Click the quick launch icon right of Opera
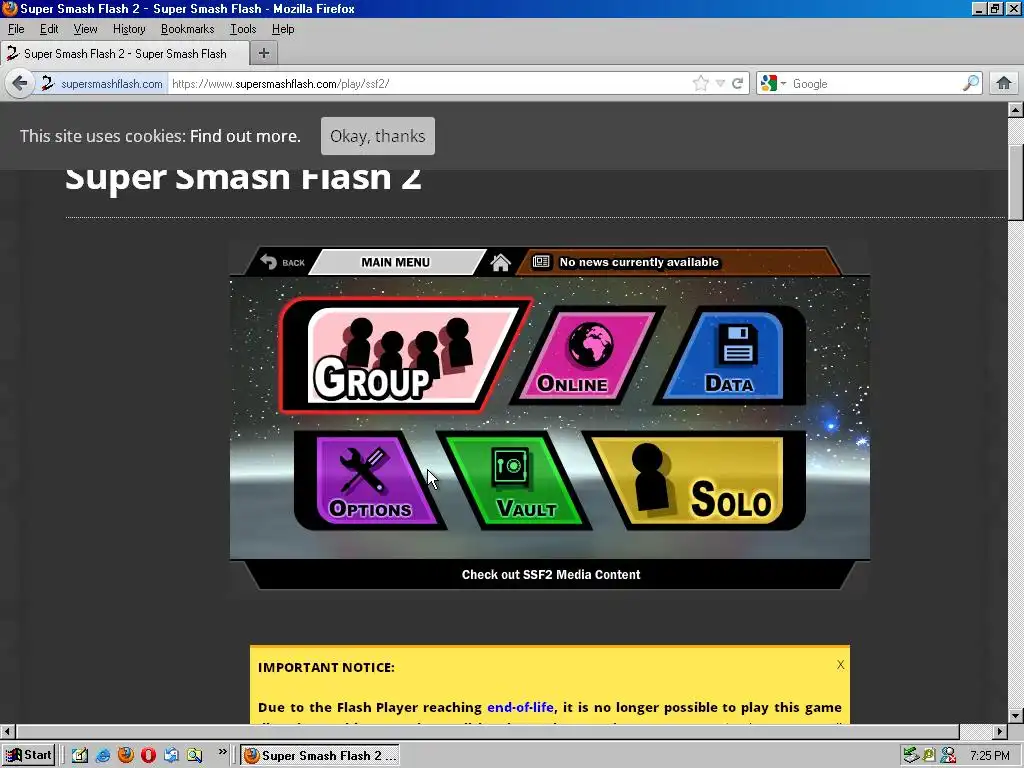 point(171,756)
